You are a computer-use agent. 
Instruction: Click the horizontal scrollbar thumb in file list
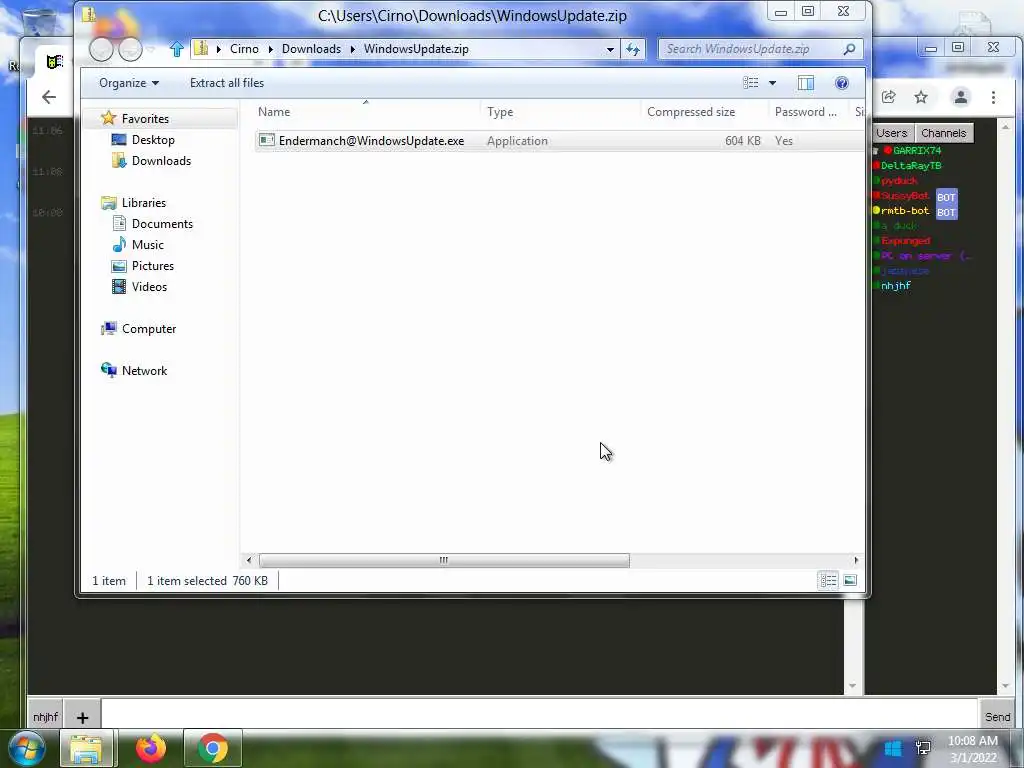tap(444, 560)
